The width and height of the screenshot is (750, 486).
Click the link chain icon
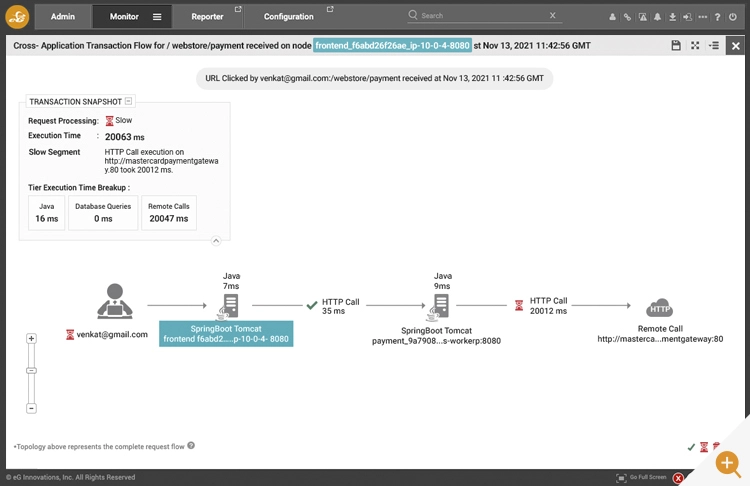pos(627,17)
